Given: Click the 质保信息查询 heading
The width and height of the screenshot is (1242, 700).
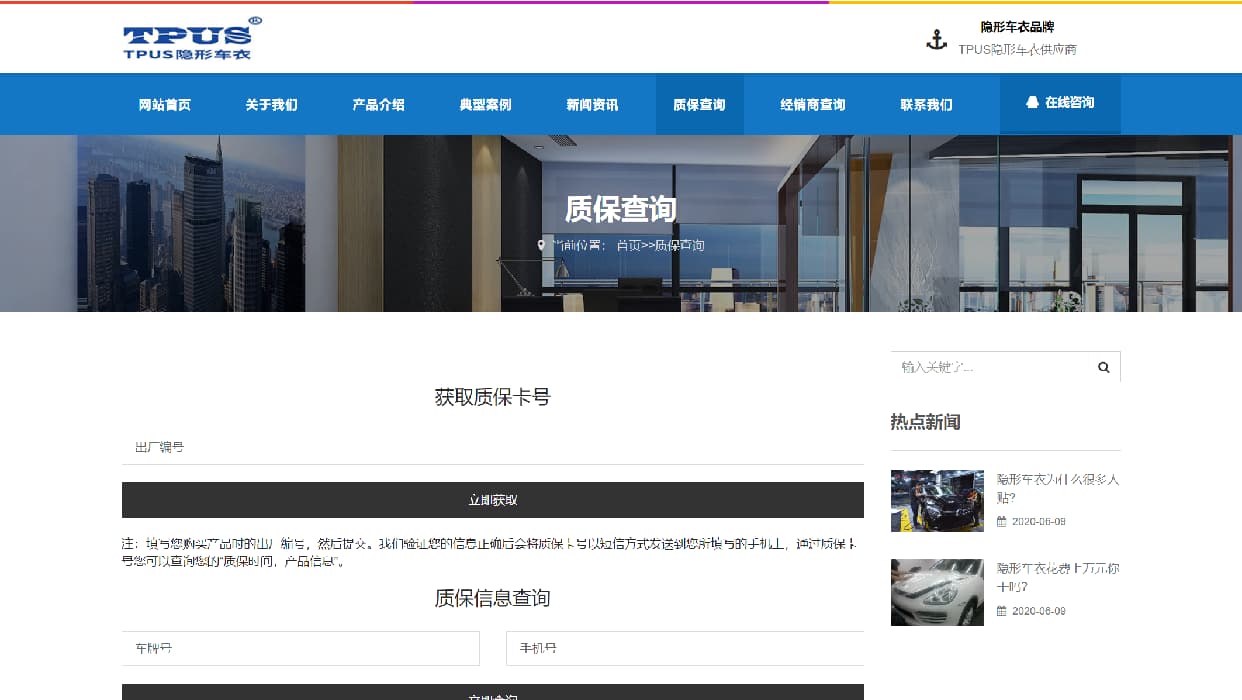Looking at the screenshot, I should tap(493, 598).
